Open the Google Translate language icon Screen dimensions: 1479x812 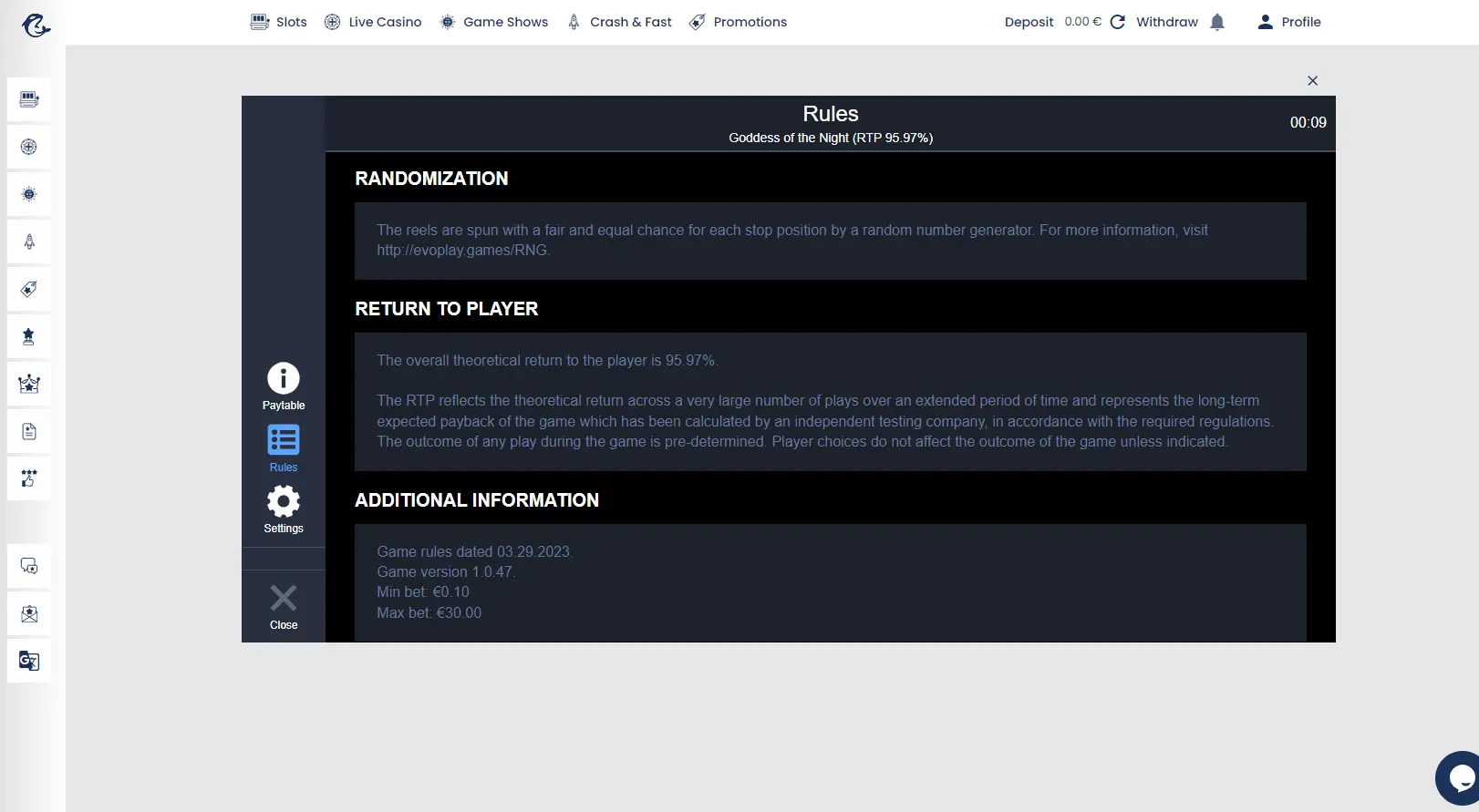29,661
